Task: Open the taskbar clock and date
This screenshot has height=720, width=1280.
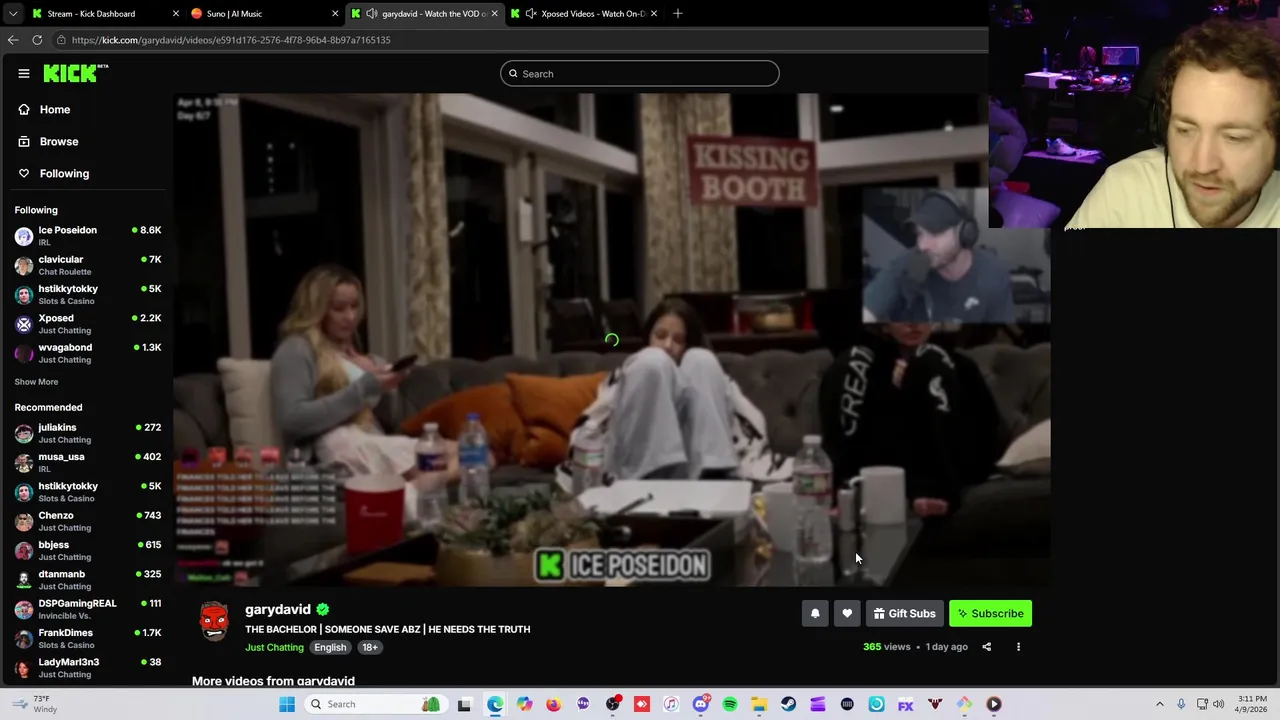Action: click(1252, 704)
